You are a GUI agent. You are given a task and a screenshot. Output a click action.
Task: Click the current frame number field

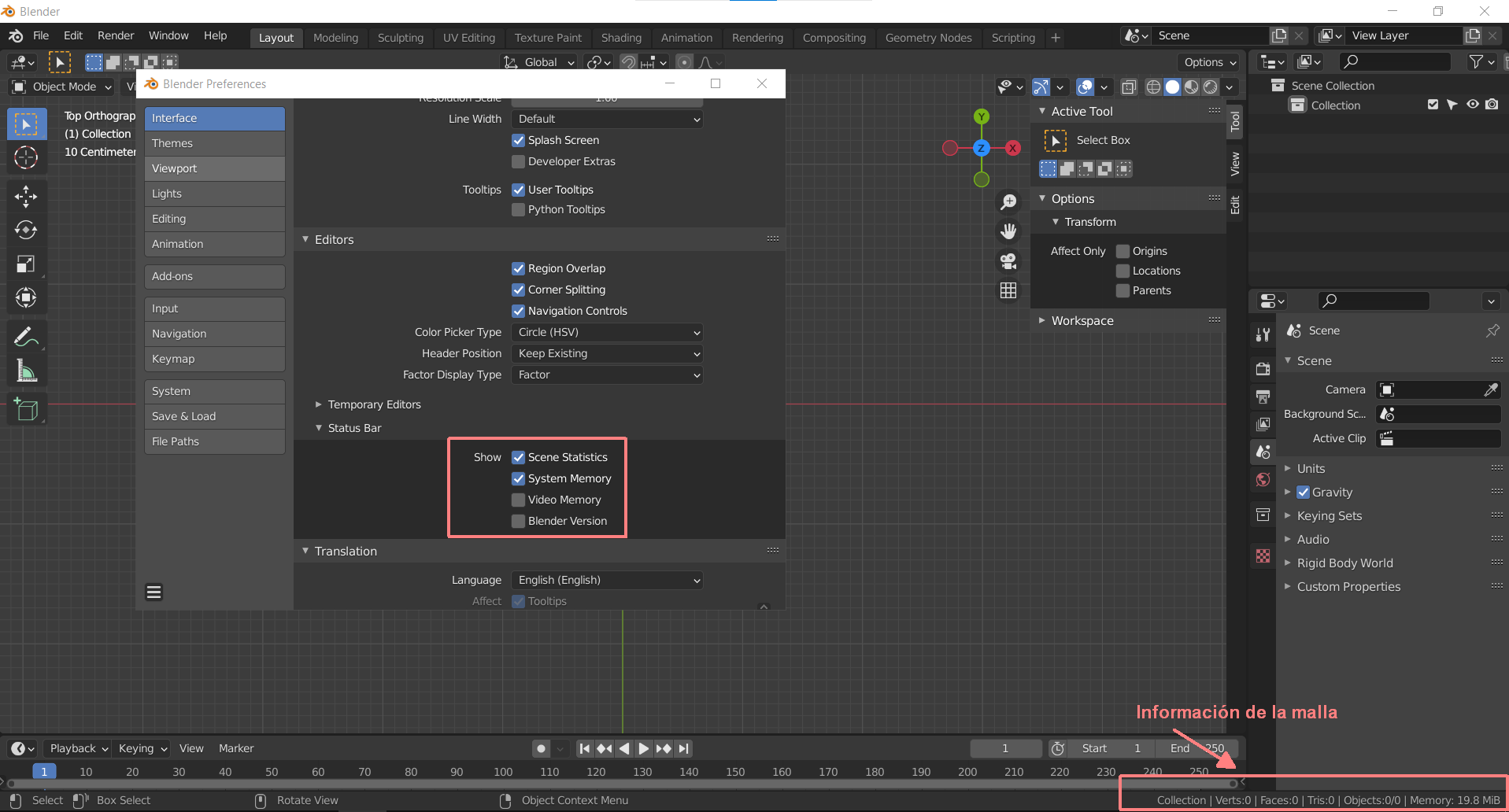coord(1005,748)
